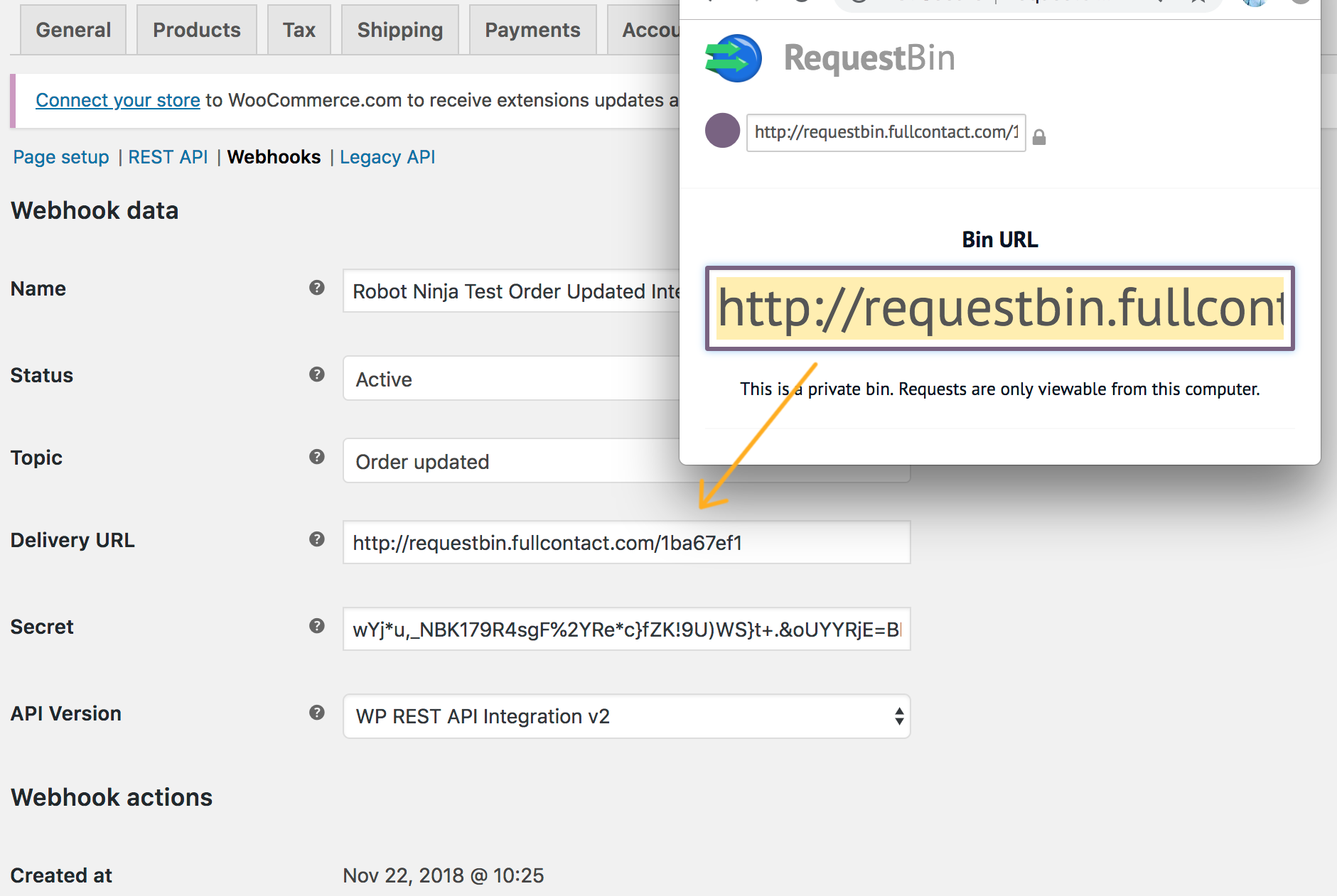1337x896 pixels.
Task: Open the Legacy API section
Action: 387,157
